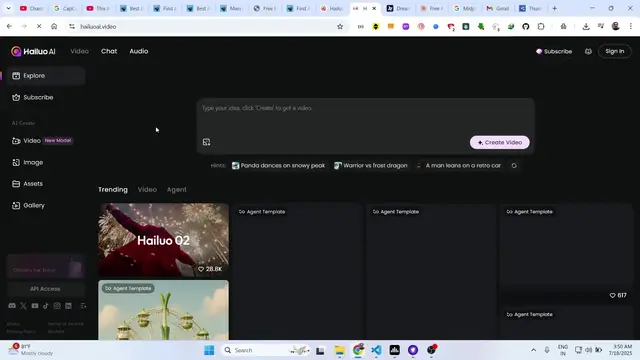
Task: Select the Agent feed tab
Action: point(176,190)
